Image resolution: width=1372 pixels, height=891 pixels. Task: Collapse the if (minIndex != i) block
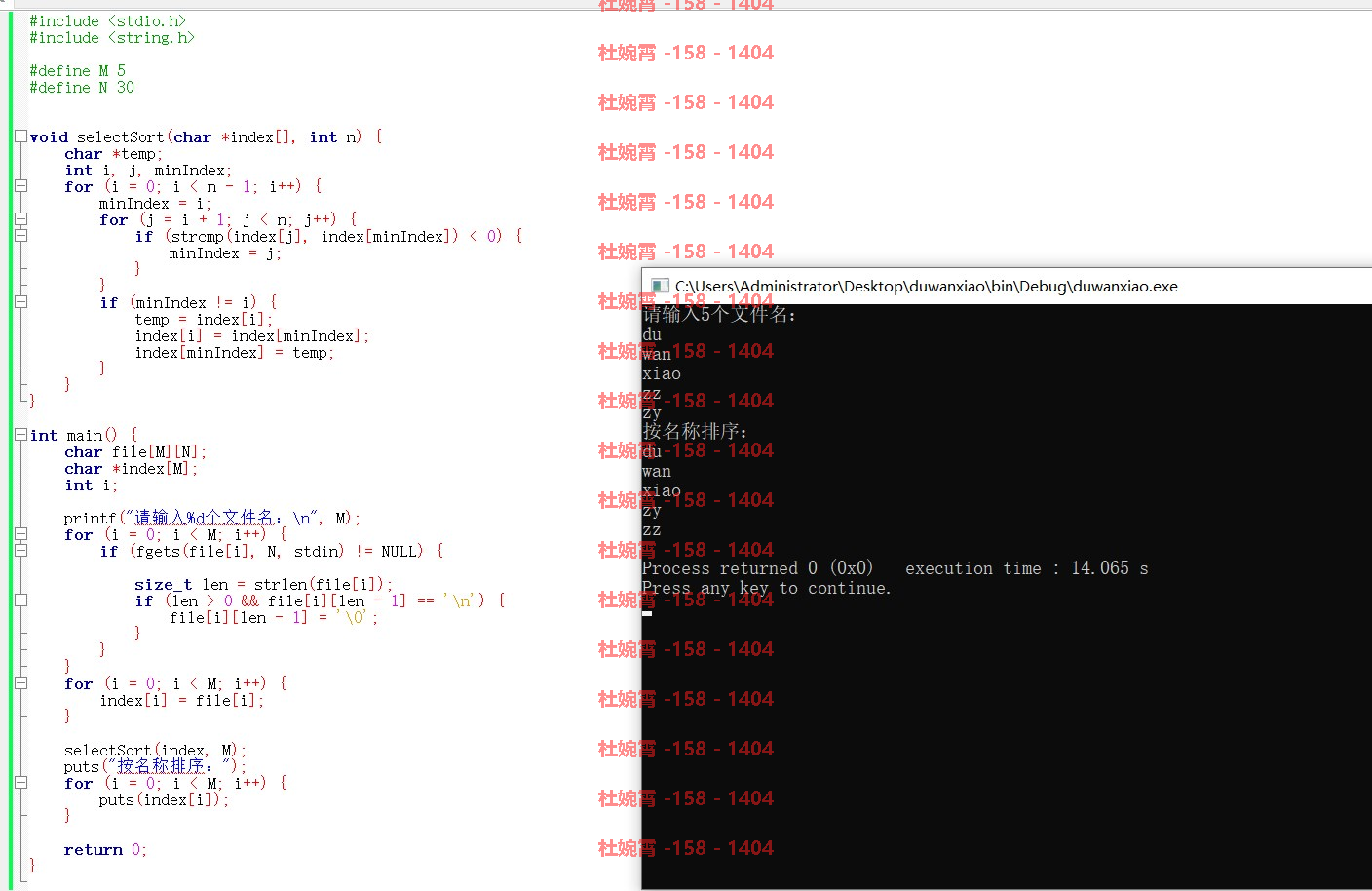[20, 302]
